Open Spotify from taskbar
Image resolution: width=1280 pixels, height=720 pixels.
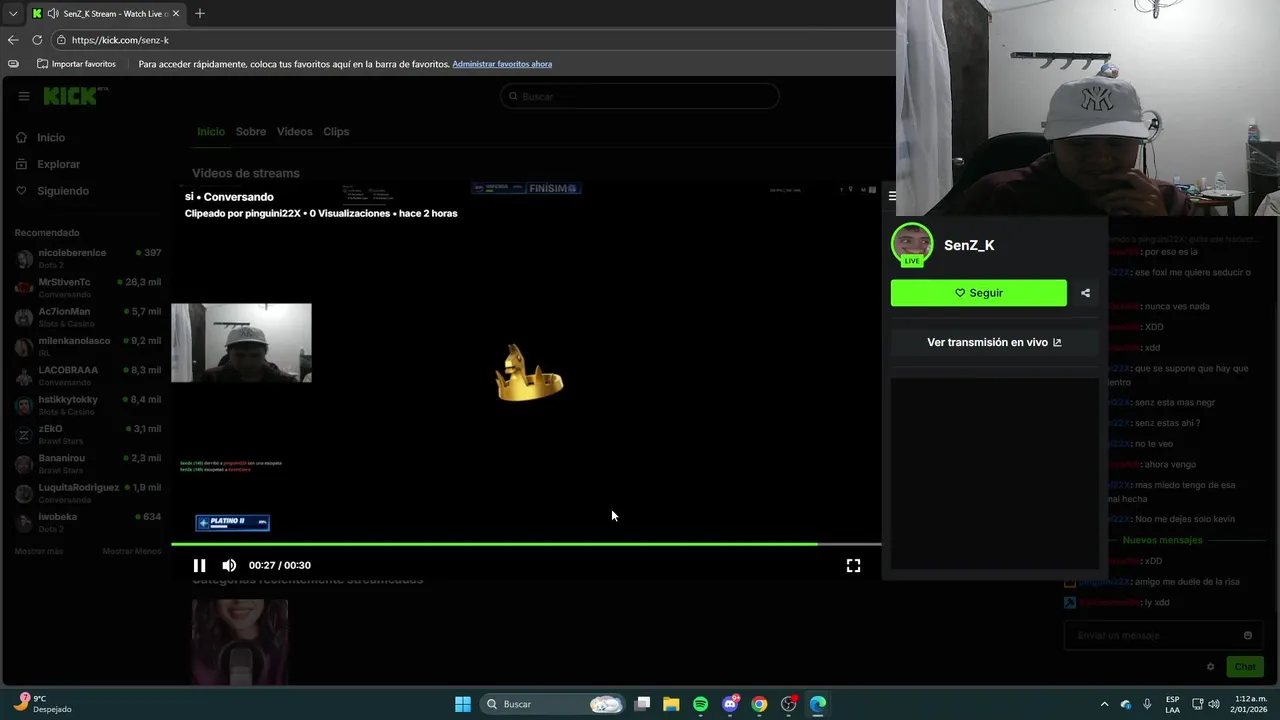[x=700, y=704]
